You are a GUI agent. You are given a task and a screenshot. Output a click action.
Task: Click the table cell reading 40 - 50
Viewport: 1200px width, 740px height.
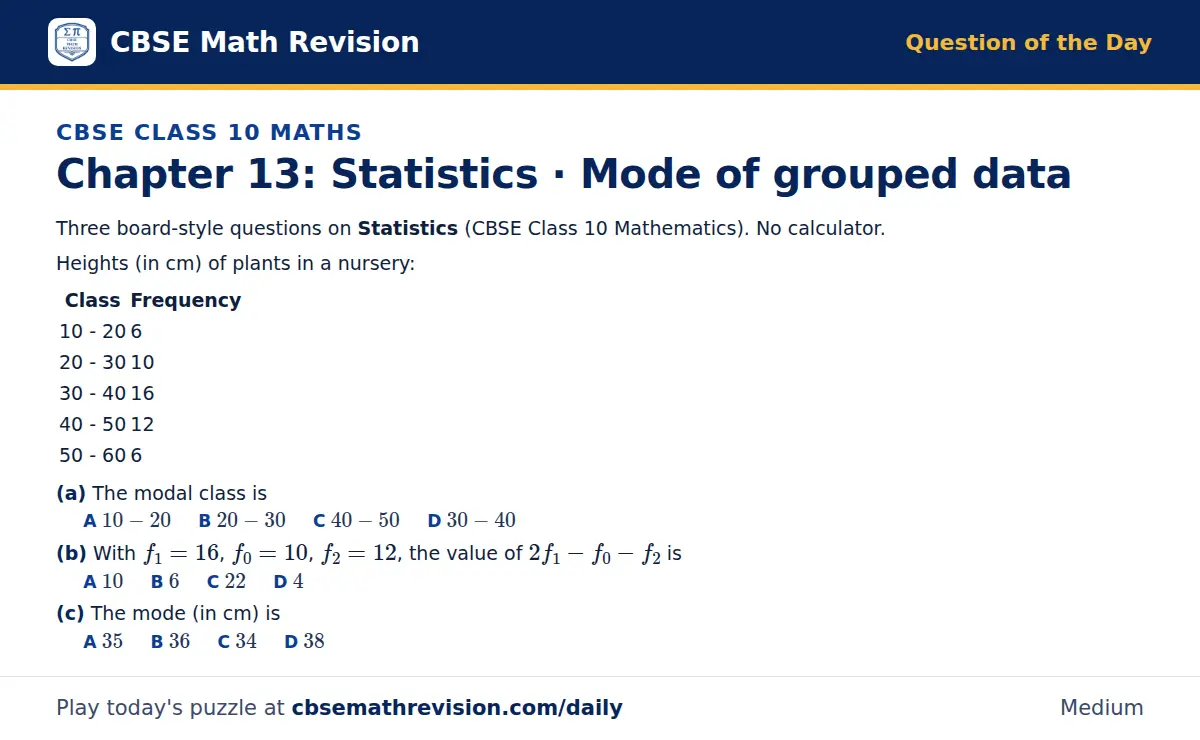tap(92, 424)
